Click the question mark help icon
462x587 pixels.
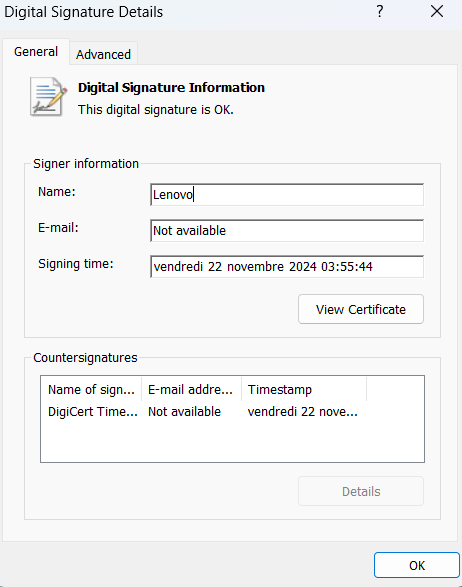click(x=380, y=12)
